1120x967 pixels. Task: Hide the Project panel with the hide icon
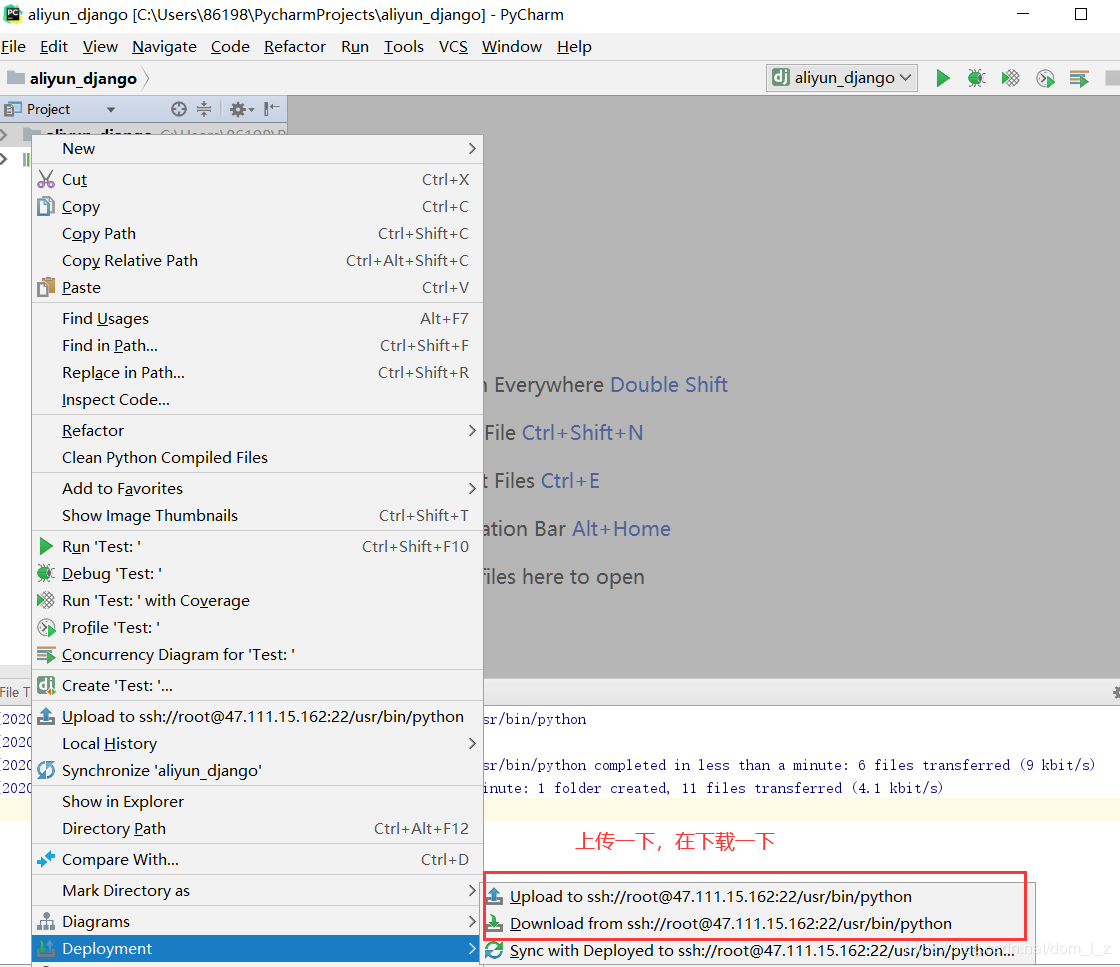click(x=271, y=109)
